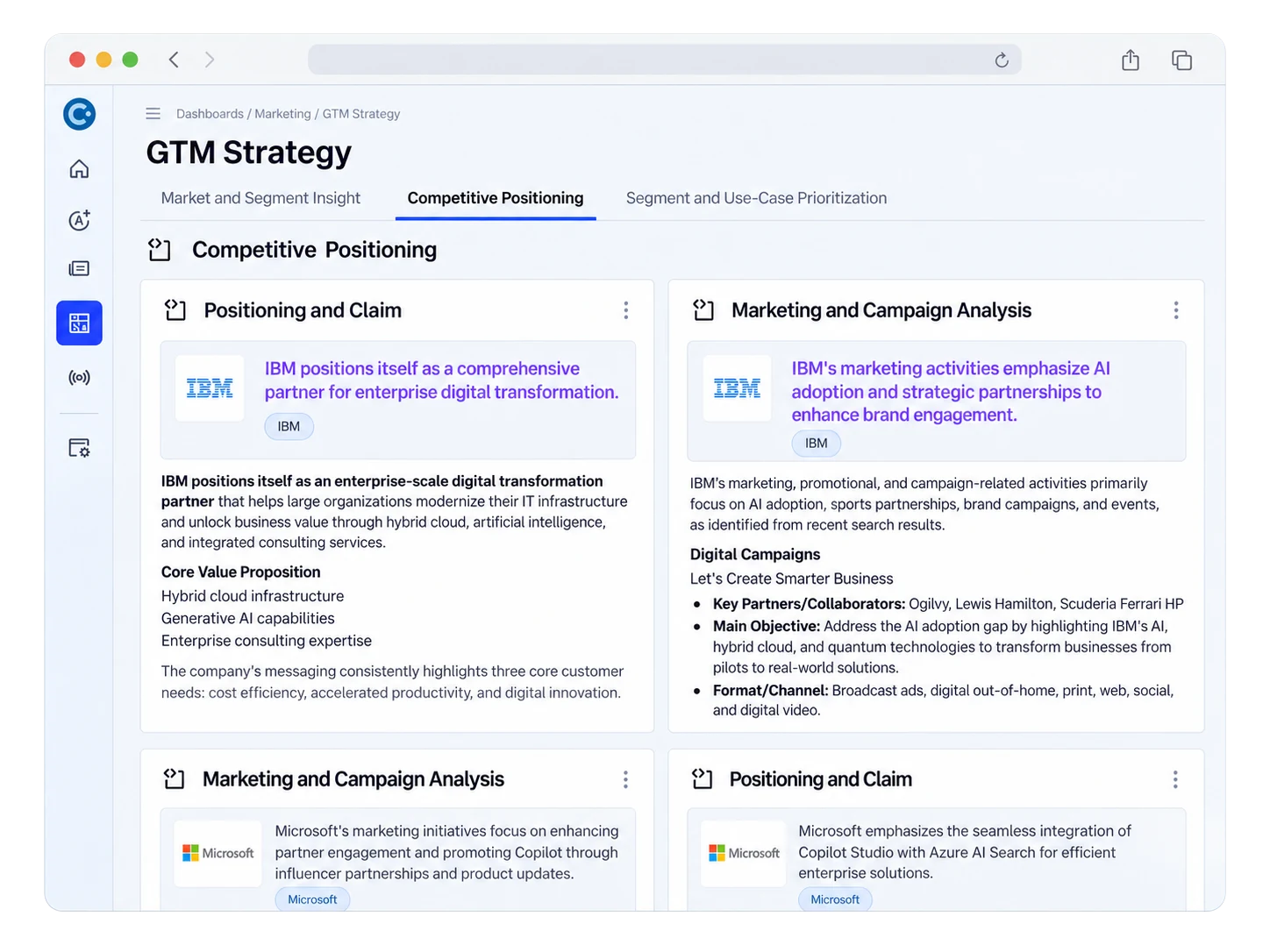Open the IBM comprehensive partner headline link
The height and width of the screenshot is (952, 1270).
click(441, 380)
